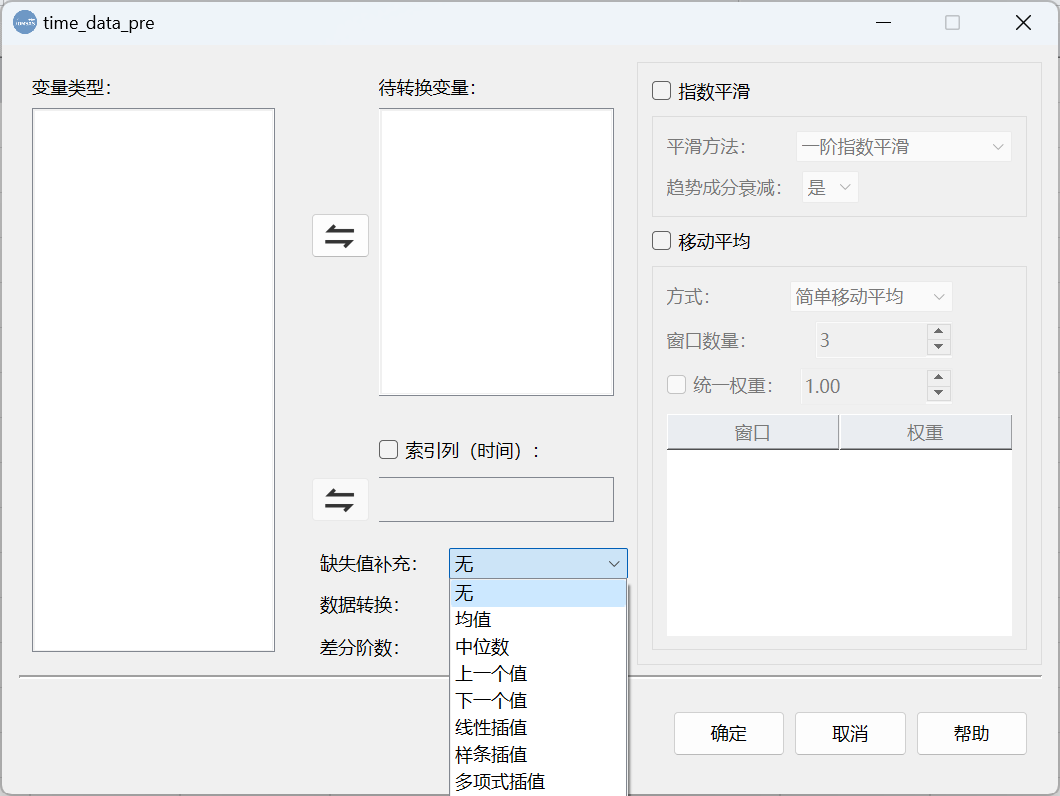Enable the 移动平均 checkbox
The width and height of the screenshot is (1060, 796).
(x=662, y=241)
